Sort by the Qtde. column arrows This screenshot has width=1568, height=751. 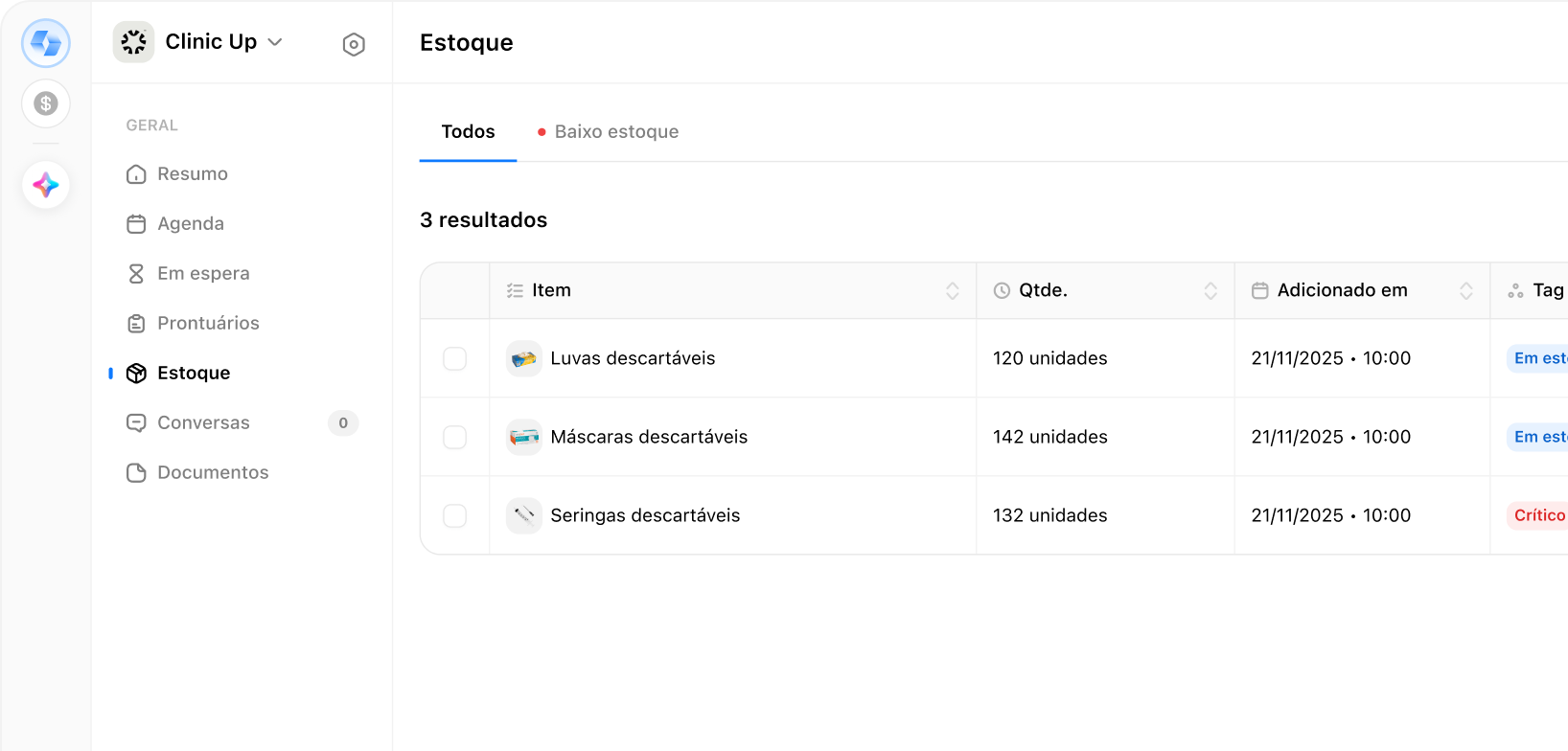[x=1211, y=291]
